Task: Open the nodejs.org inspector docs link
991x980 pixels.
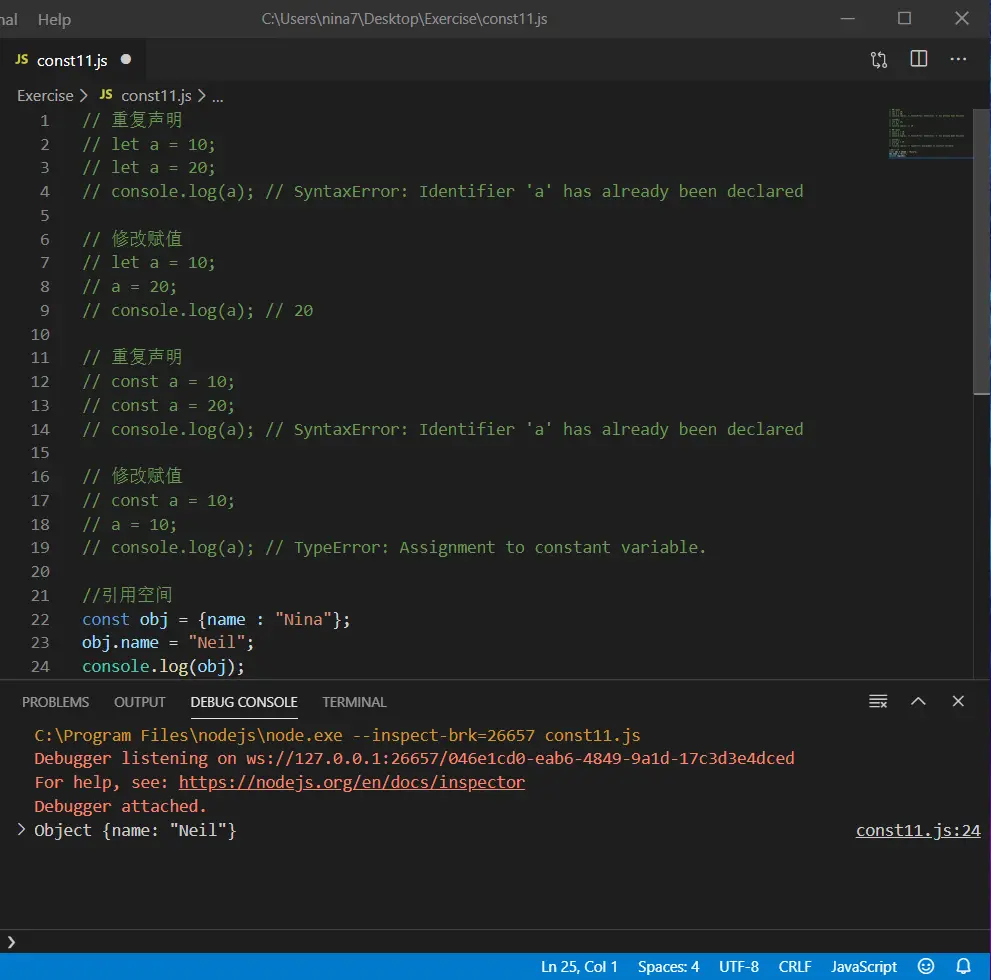Action: [351, 782]
